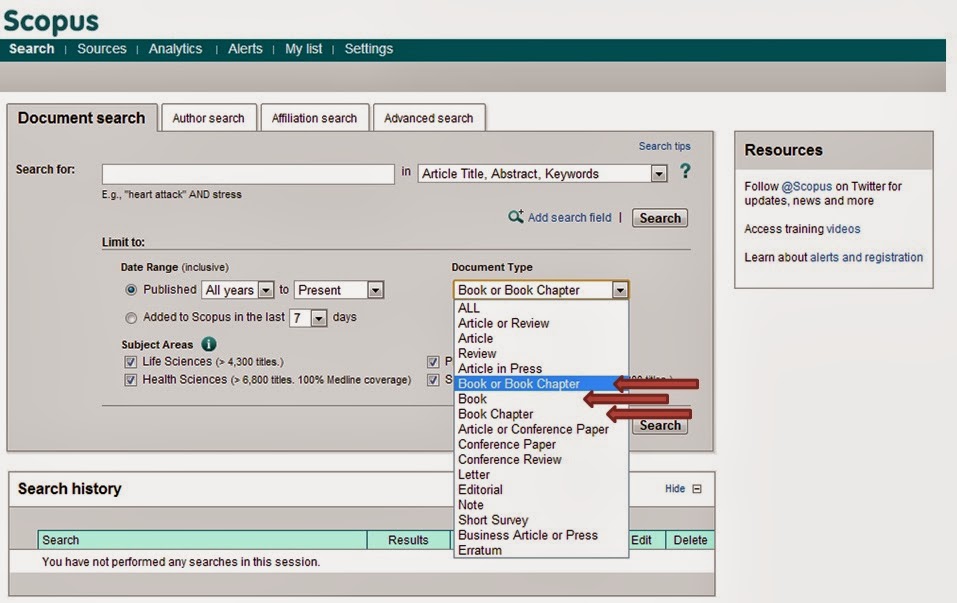Collapse Search history using the Hide icon

pyautogui.click(x=697, y=489)
